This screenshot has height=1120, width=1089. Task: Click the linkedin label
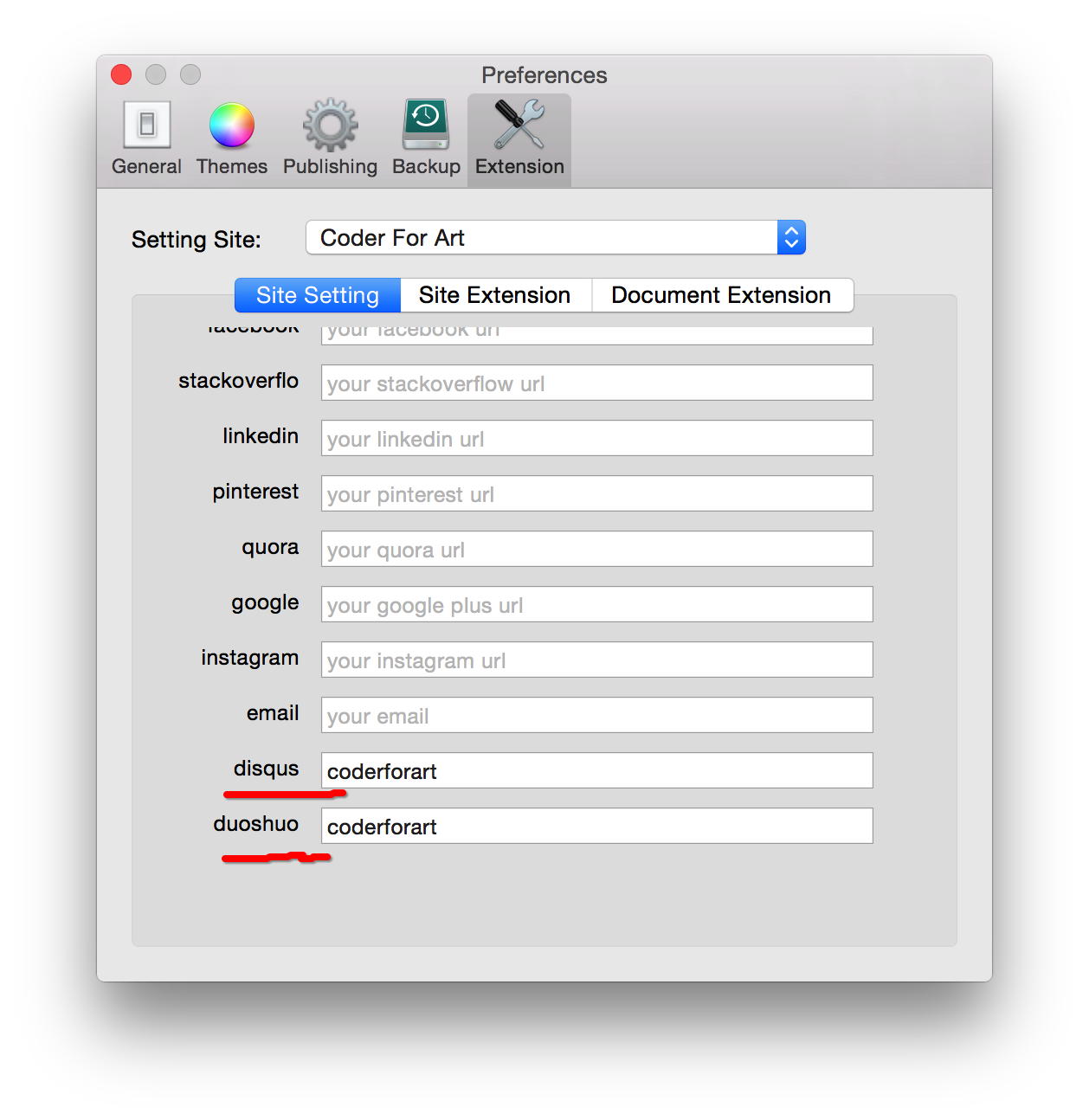coord(261,436)
